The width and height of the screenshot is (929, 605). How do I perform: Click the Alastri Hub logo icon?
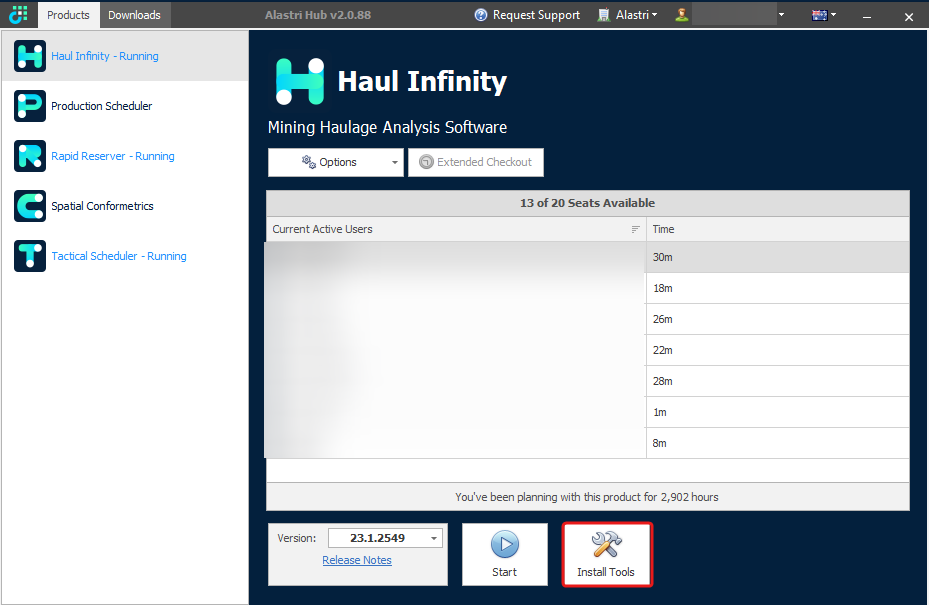[18, 14]
